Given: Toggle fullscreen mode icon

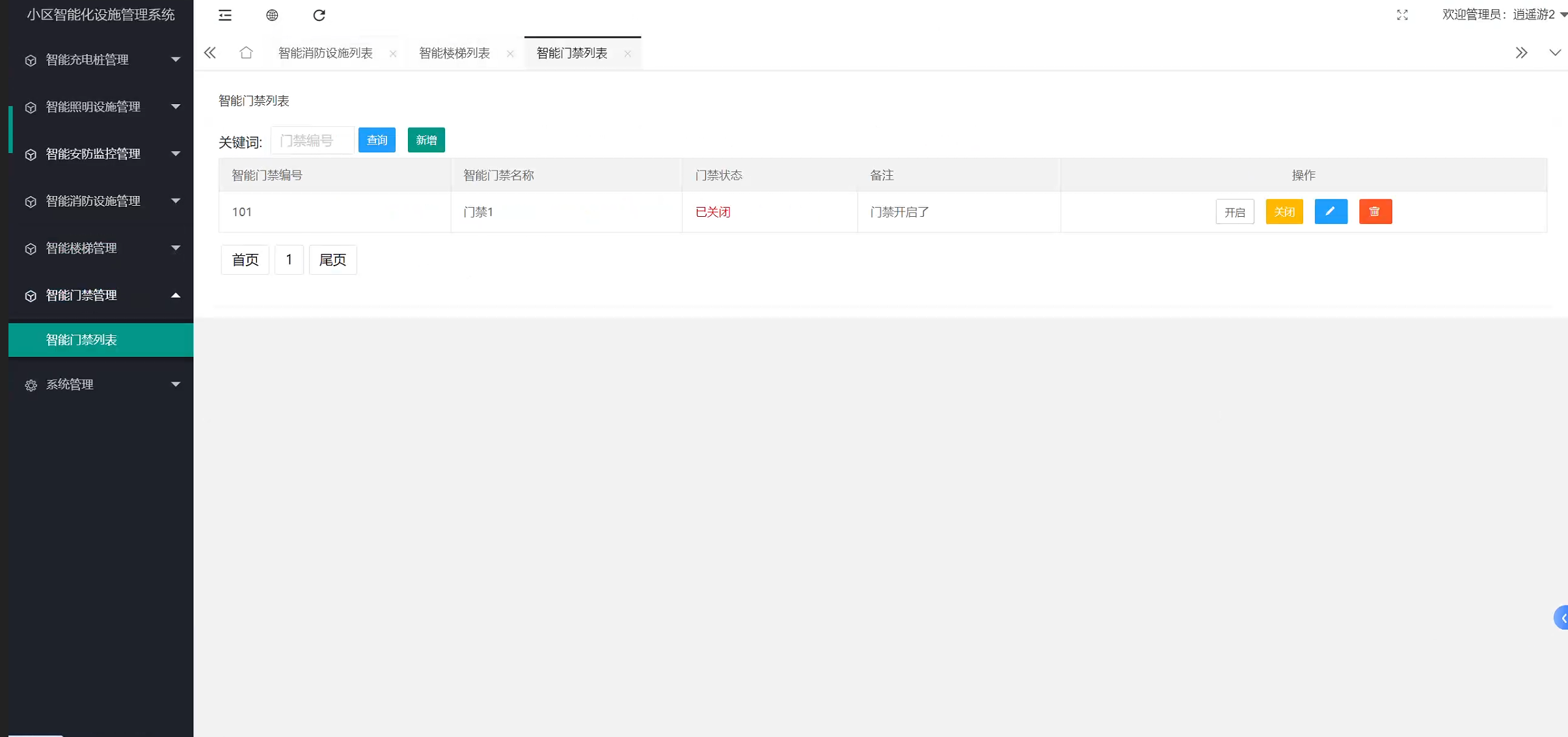Looking at the screenshot, I should [x=1402, y=15].
